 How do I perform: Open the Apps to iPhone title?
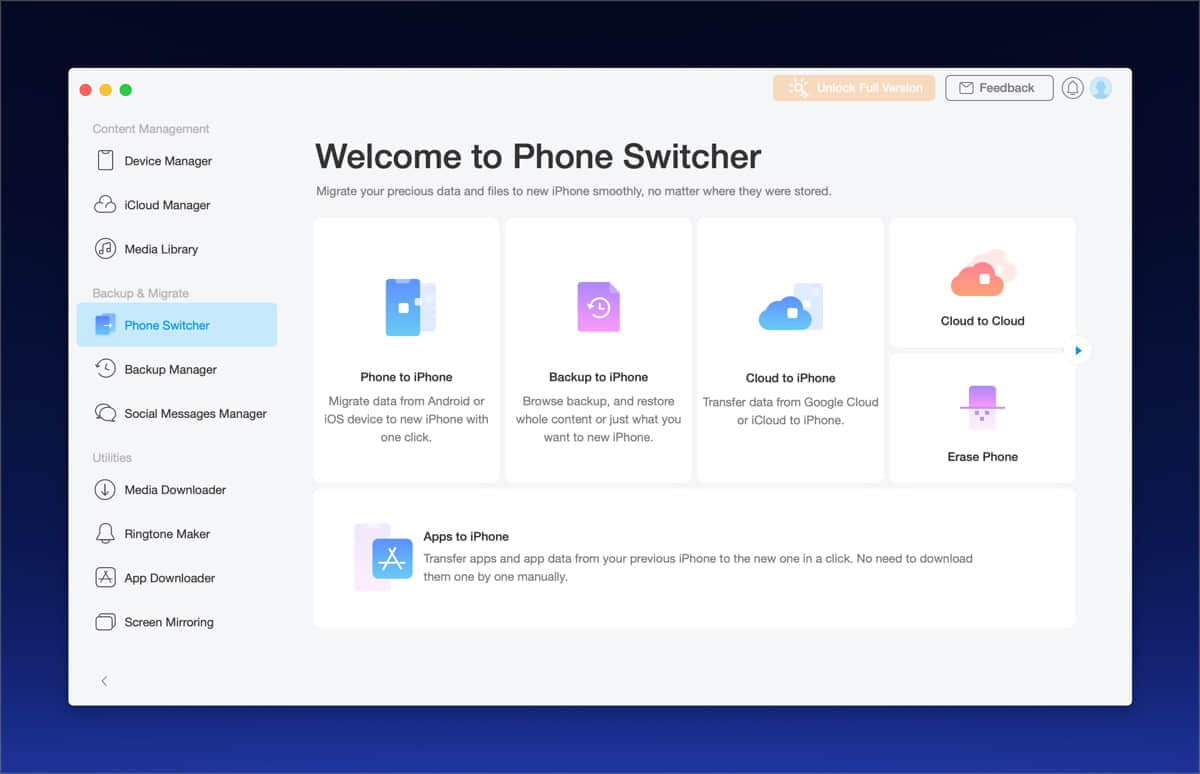click(466, 536)
